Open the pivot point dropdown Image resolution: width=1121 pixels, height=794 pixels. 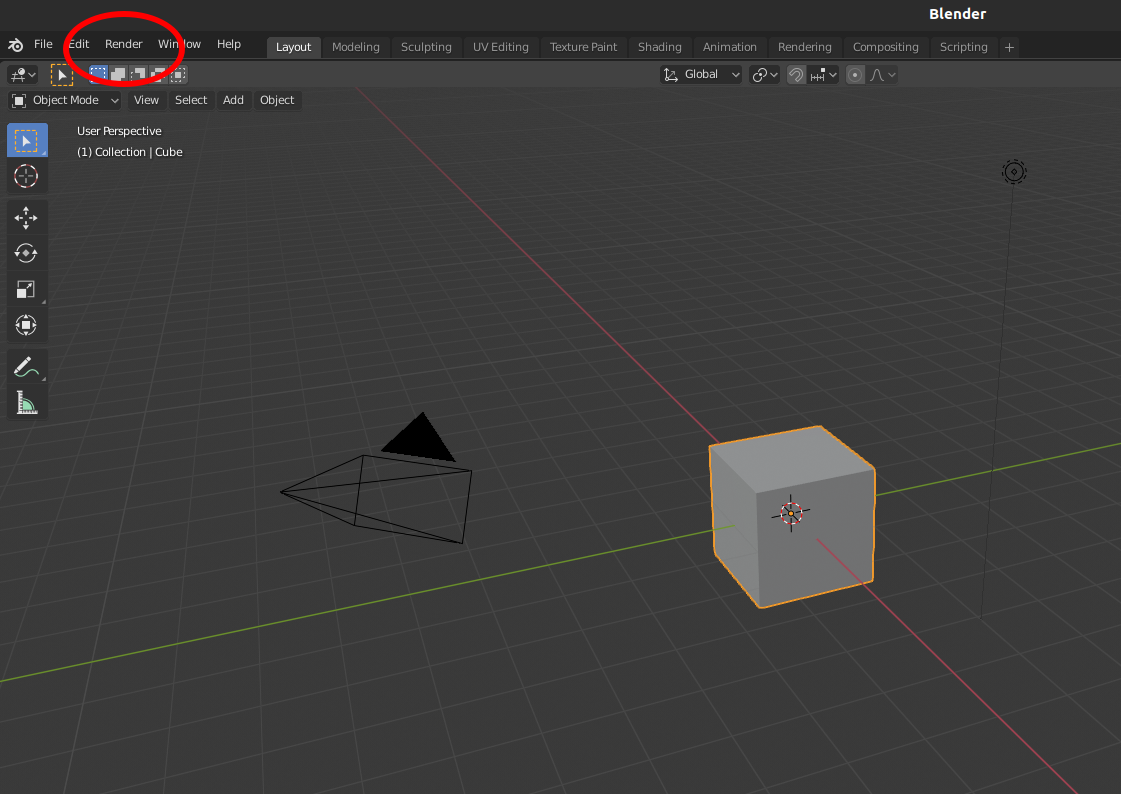coord(764,74)
